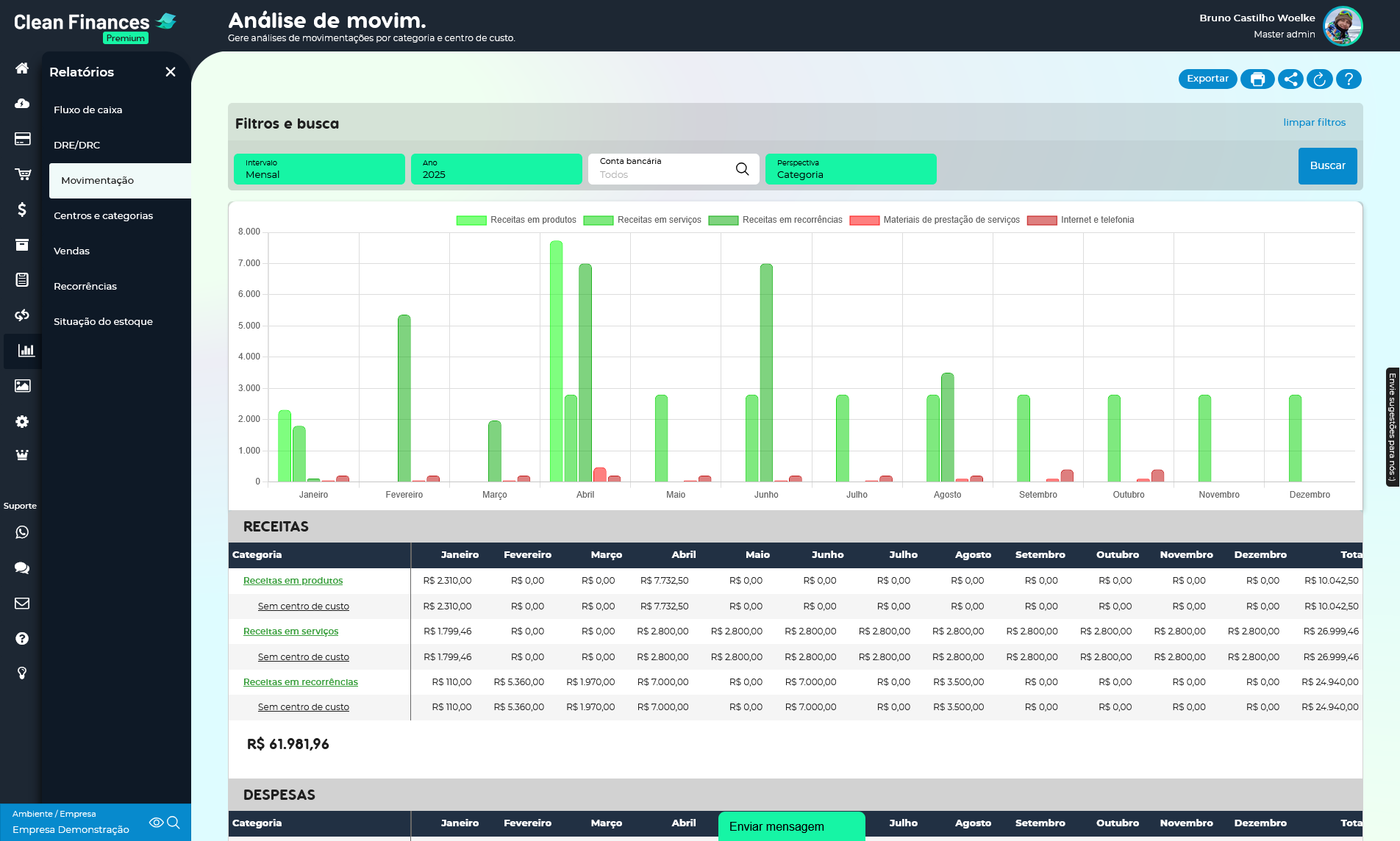
Task: Click limpar filtros link
Action: pos(1314,123)
